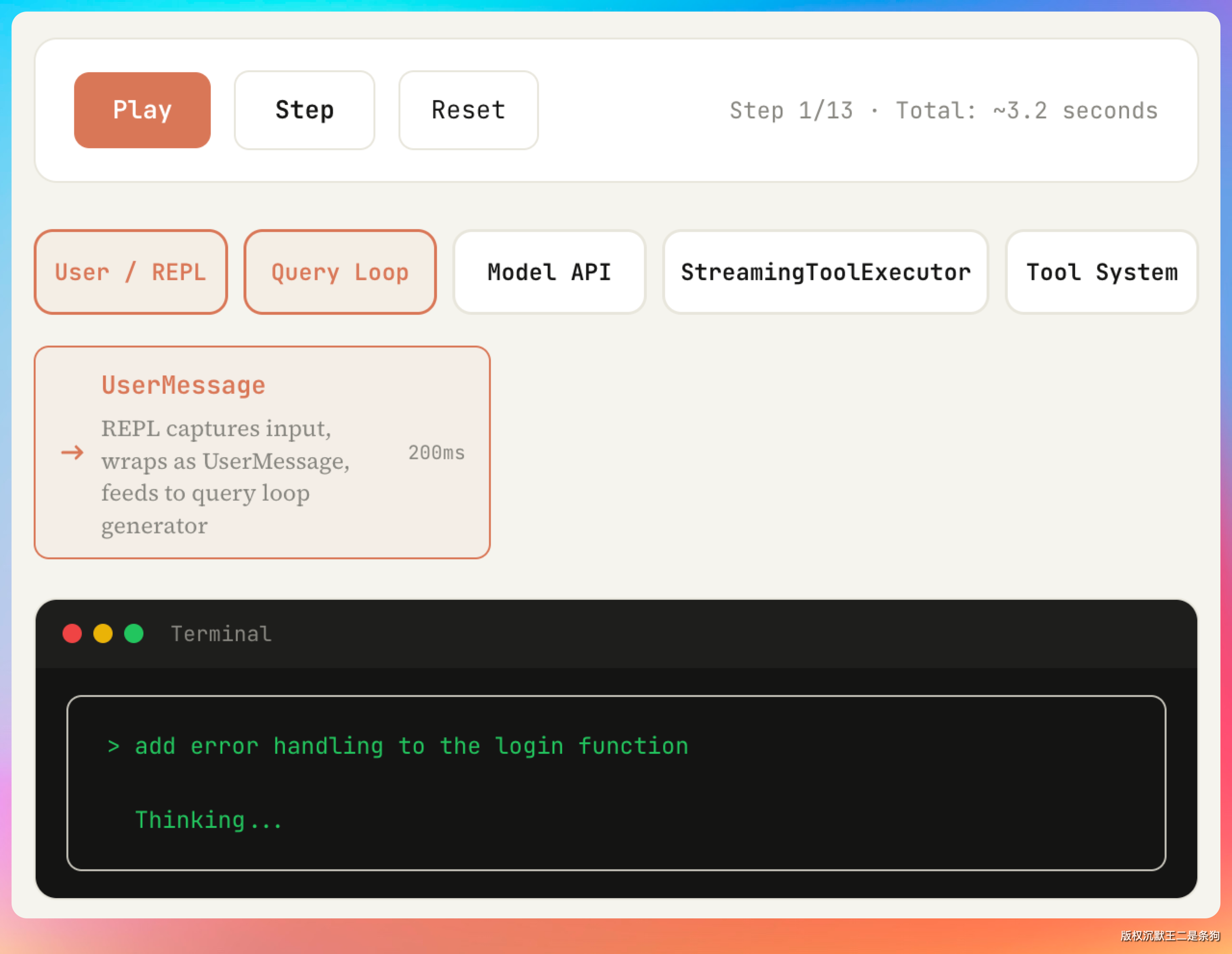This screenshot has height=954, width=1232.
Task: Select the Tool System stage
Action: [x=1102, y=272]
